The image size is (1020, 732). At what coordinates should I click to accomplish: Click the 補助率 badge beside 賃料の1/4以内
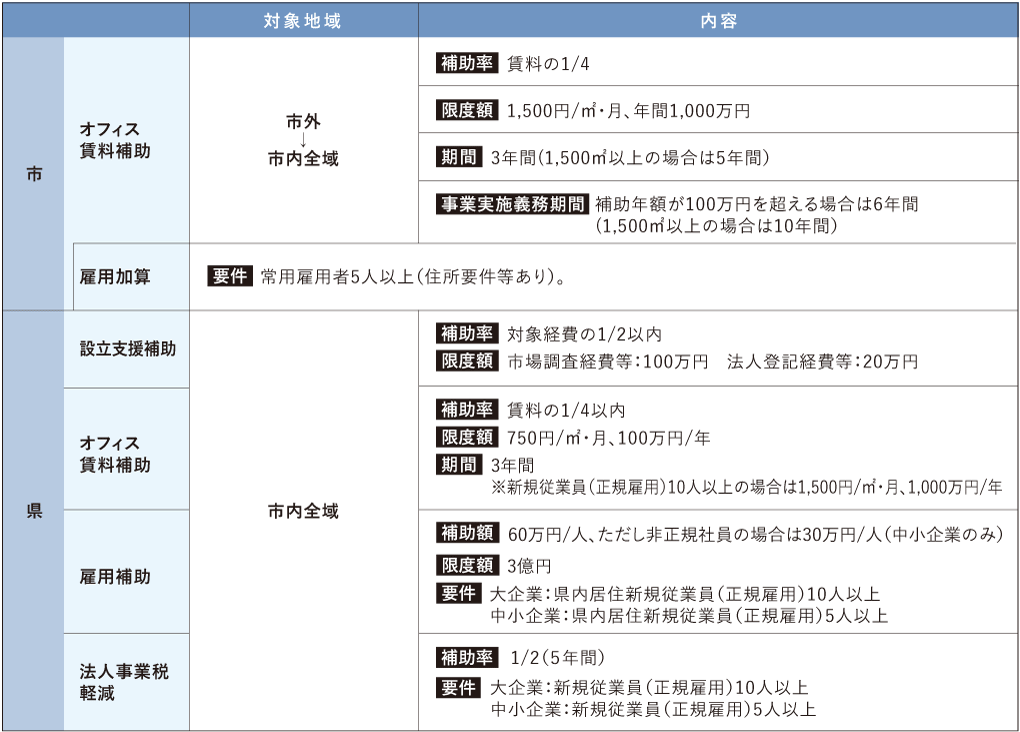(467, 409)
